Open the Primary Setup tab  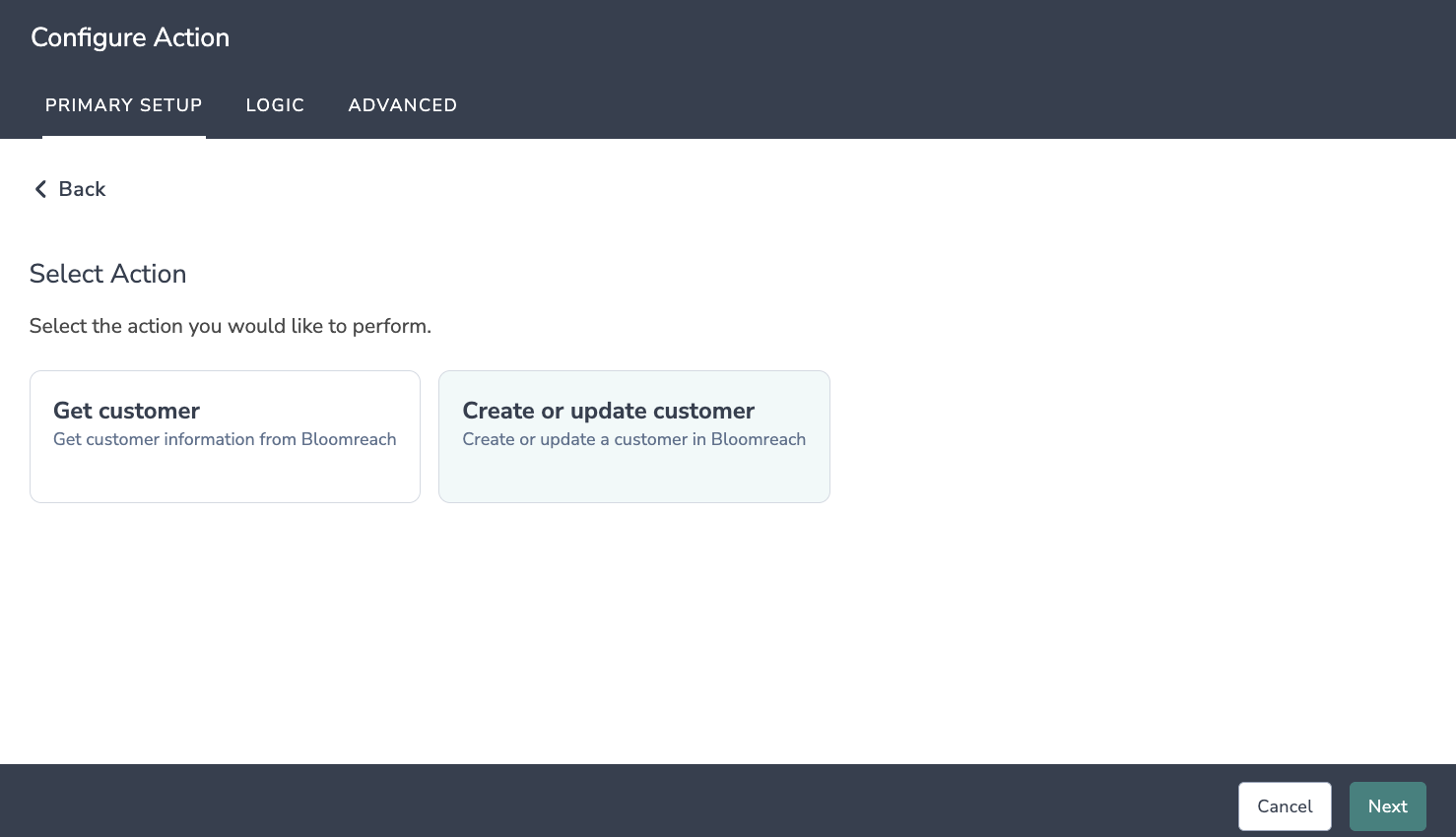124,105
